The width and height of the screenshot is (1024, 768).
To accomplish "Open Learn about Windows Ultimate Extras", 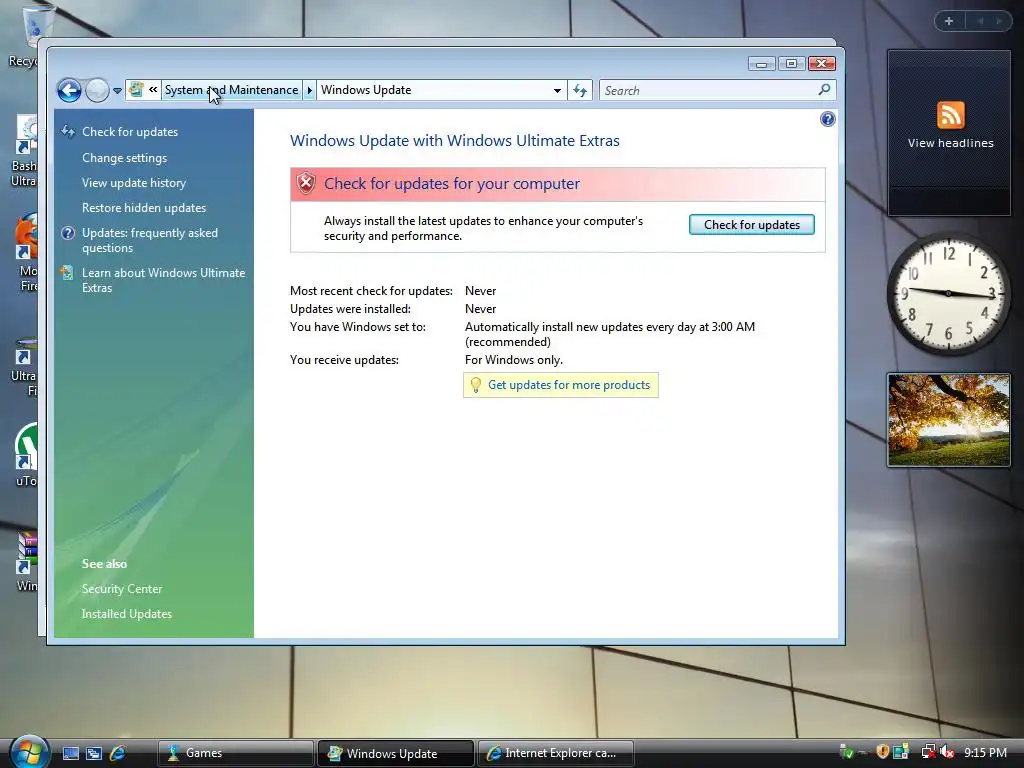I will coord(163,280).
